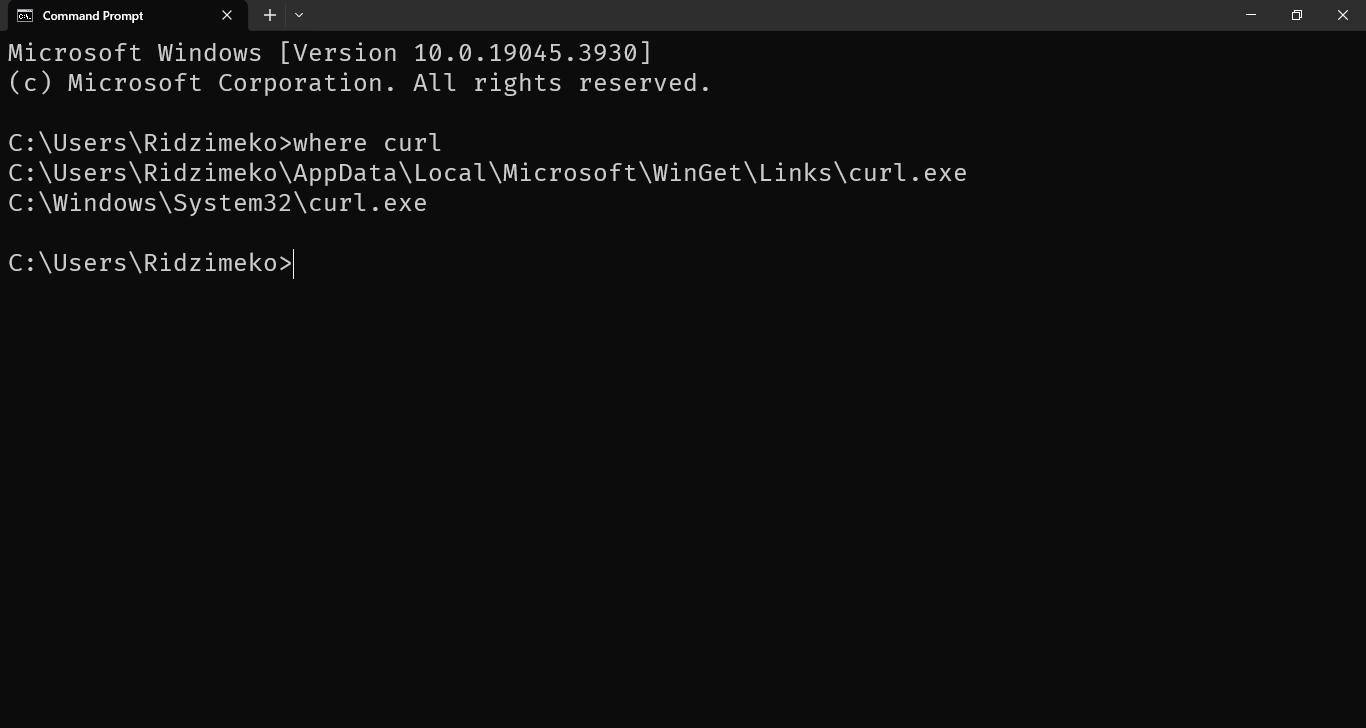Click the System32 curl.exe path line

tap(217, 203)
